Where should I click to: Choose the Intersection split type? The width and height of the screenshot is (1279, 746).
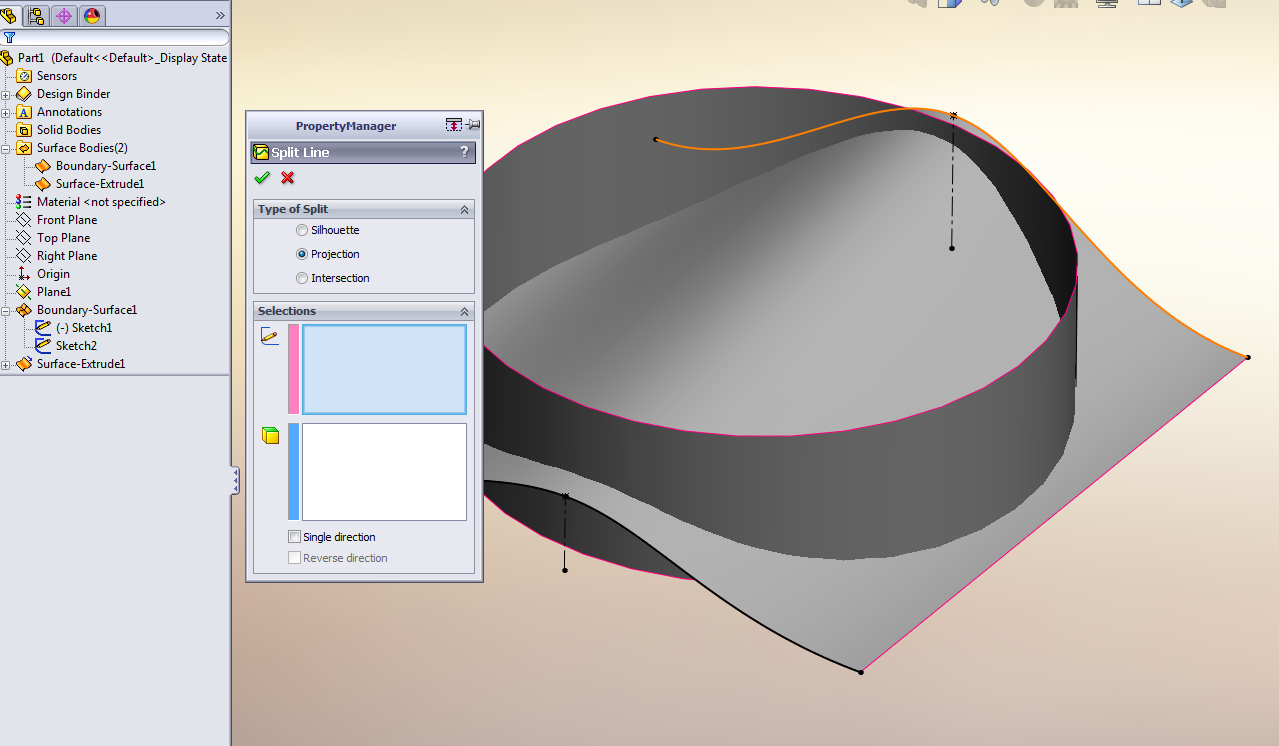pyautogui.click(x=302, y=278)
